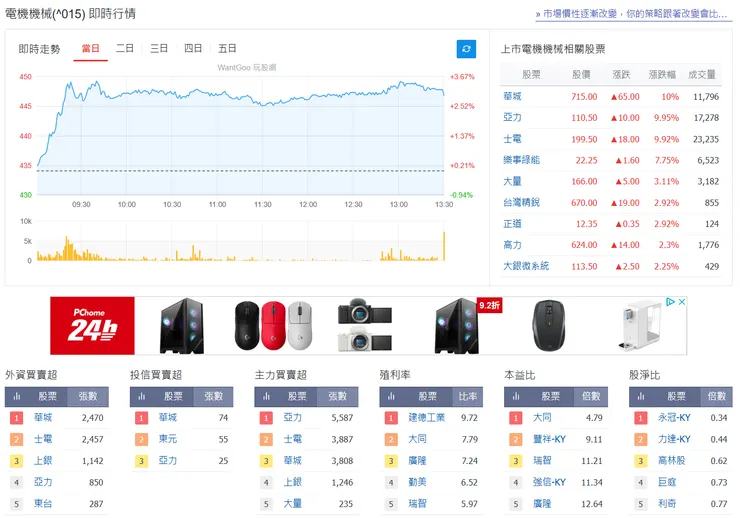Click the camera product ad image
The image size is (740, 518).
coord(365,326)
